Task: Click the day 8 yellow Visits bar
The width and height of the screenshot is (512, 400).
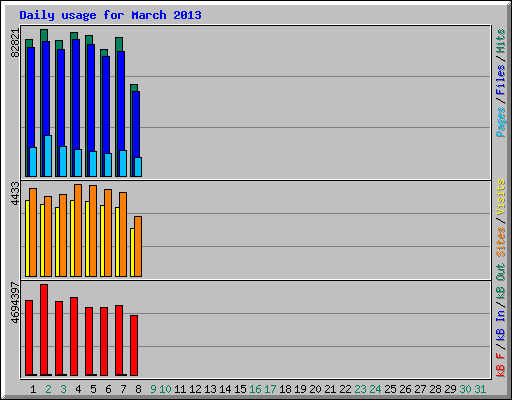Action: point(132,252)
